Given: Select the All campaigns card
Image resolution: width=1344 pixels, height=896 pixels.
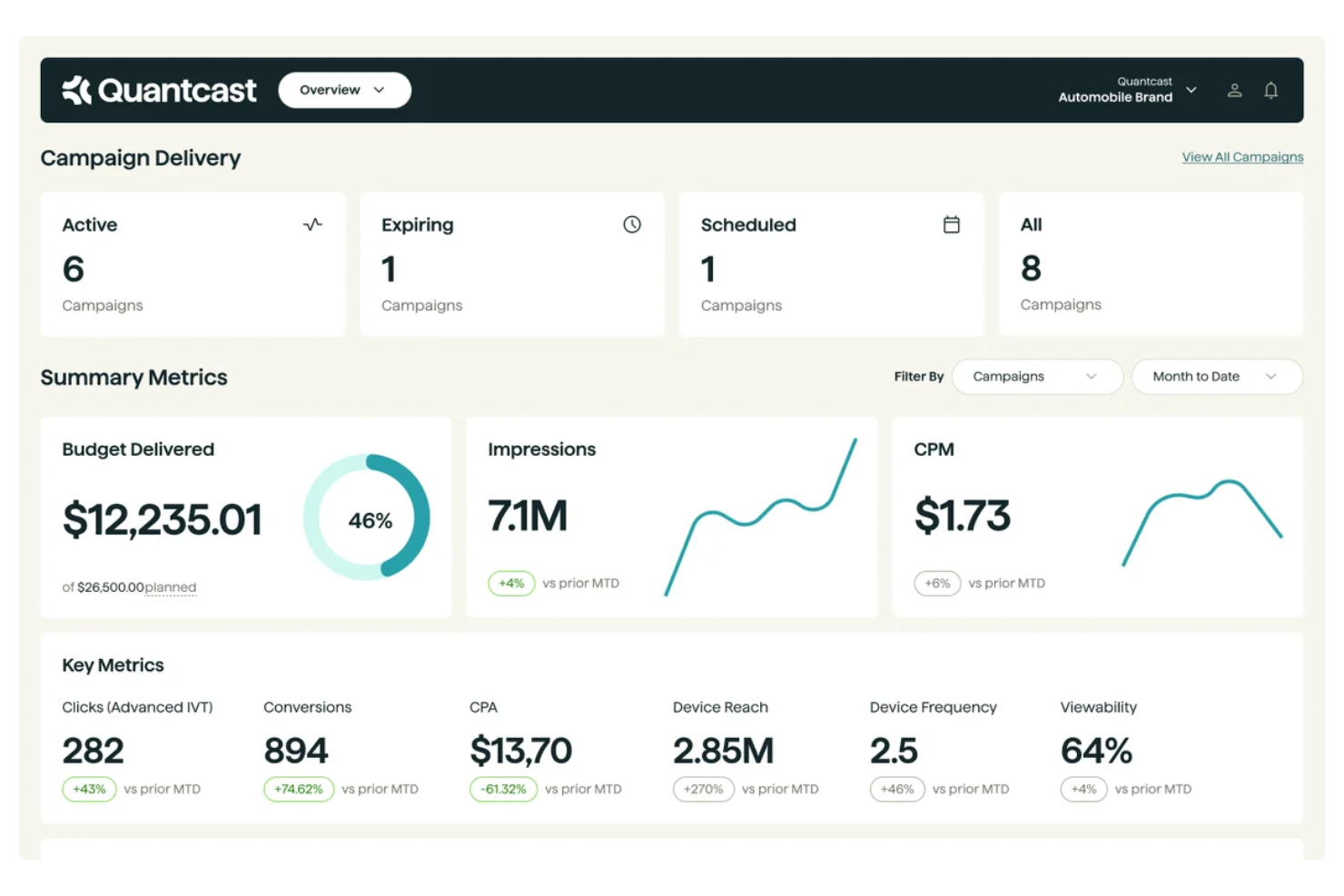Looking at the screenshot, I should point(1151,264).
